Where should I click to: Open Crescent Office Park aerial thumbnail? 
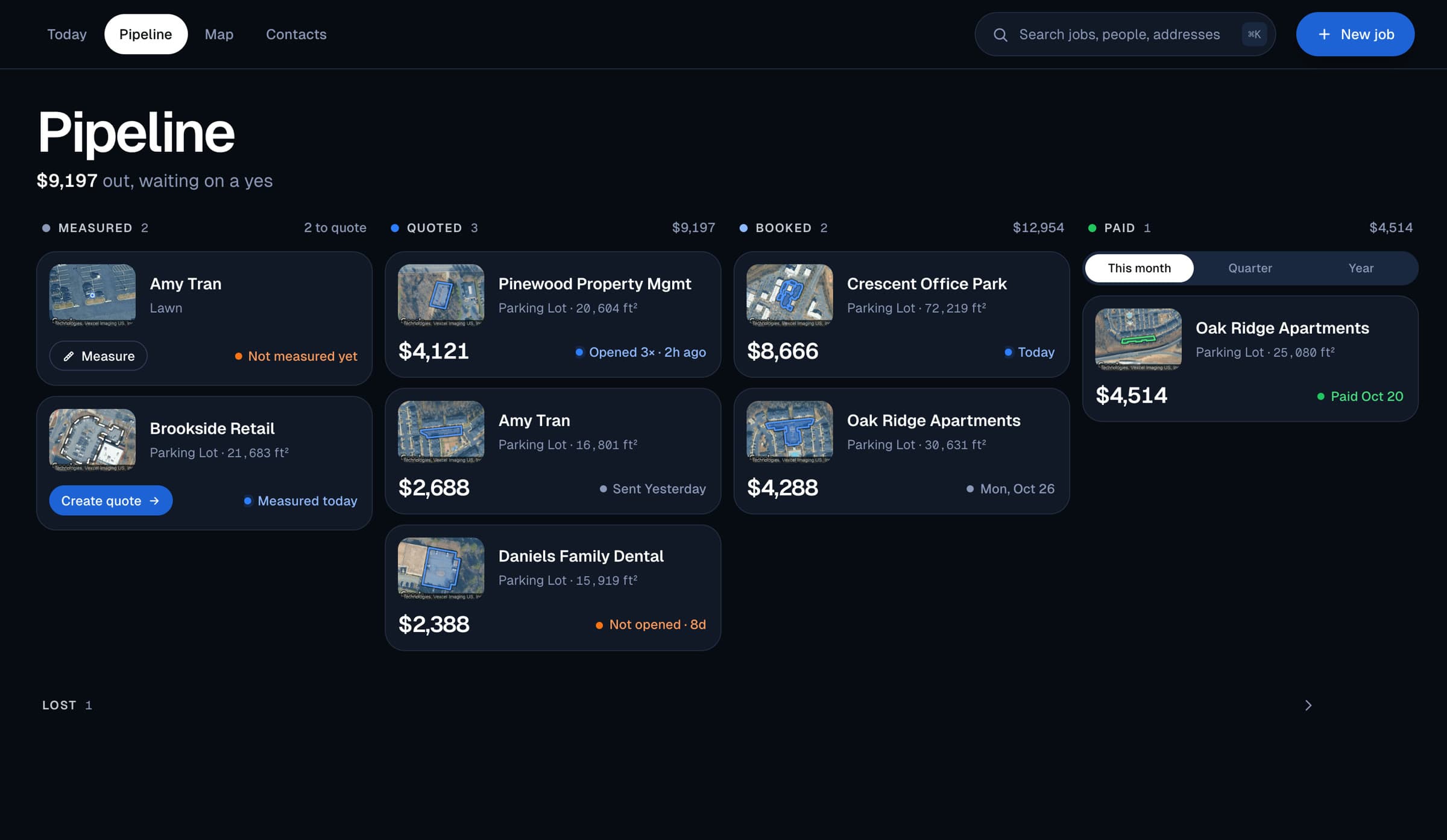click(789, 295)
